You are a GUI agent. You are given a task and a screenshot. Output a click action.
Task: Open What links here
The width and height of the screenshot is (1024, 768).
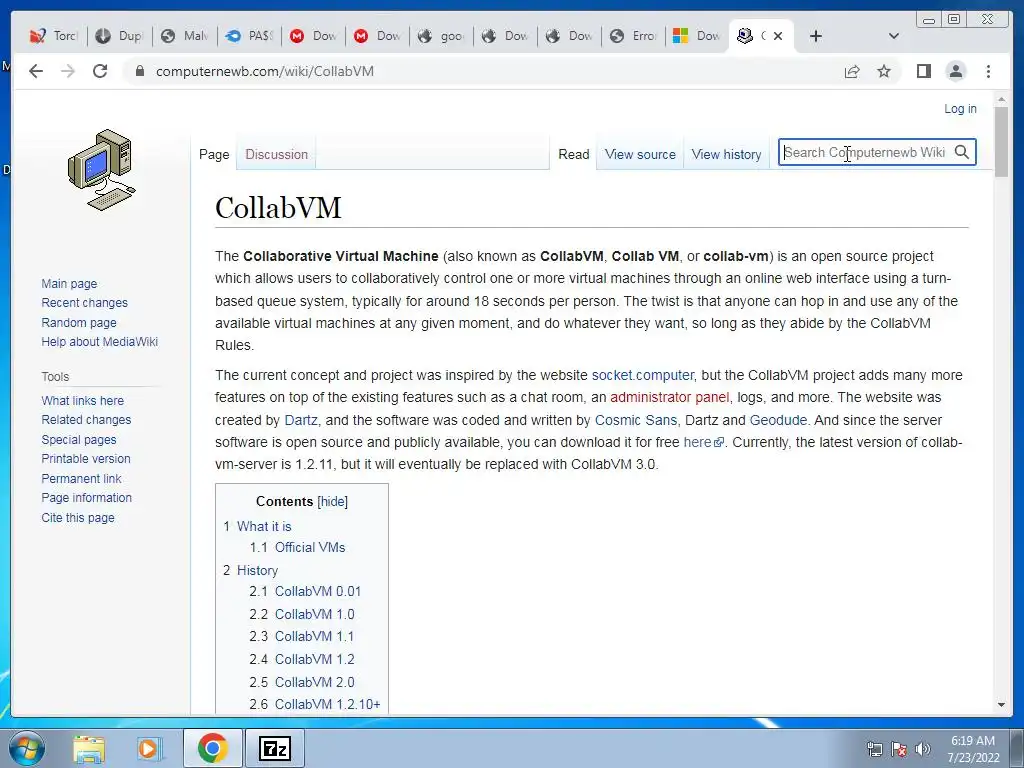(82, 400)
